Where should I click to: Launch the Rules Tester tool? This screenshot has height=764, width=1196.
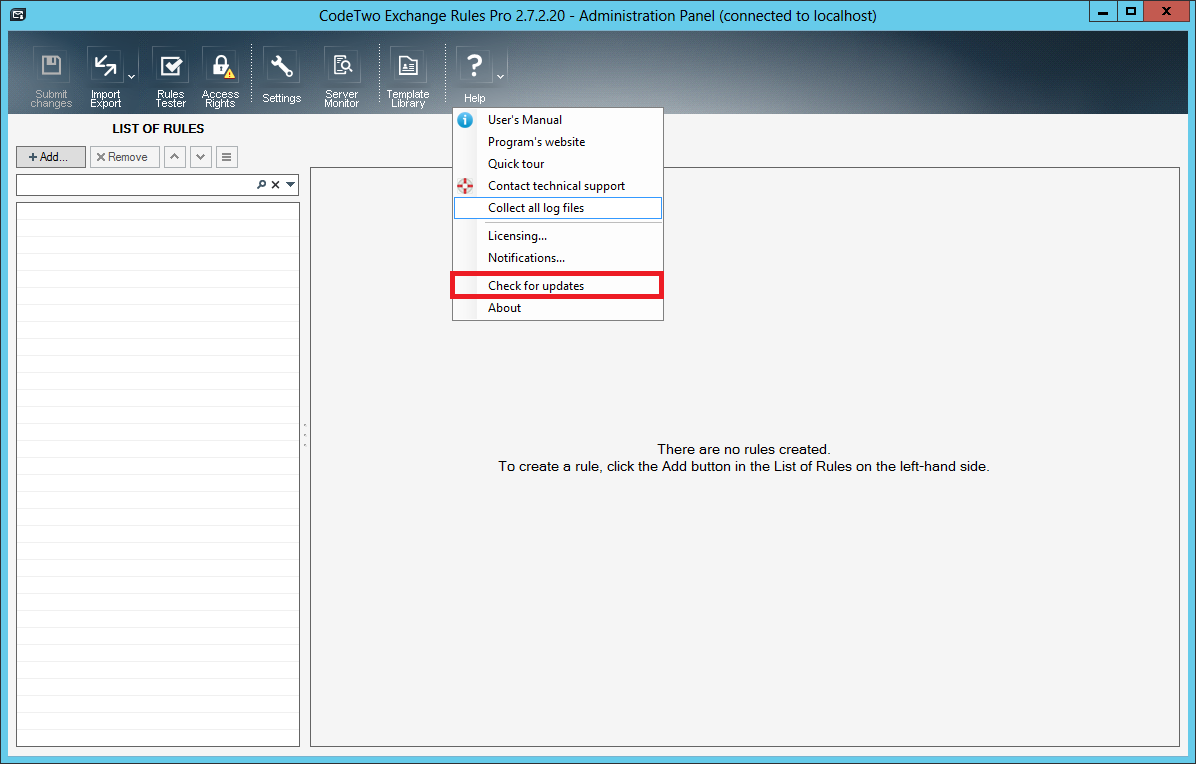(x=170, y=66)
